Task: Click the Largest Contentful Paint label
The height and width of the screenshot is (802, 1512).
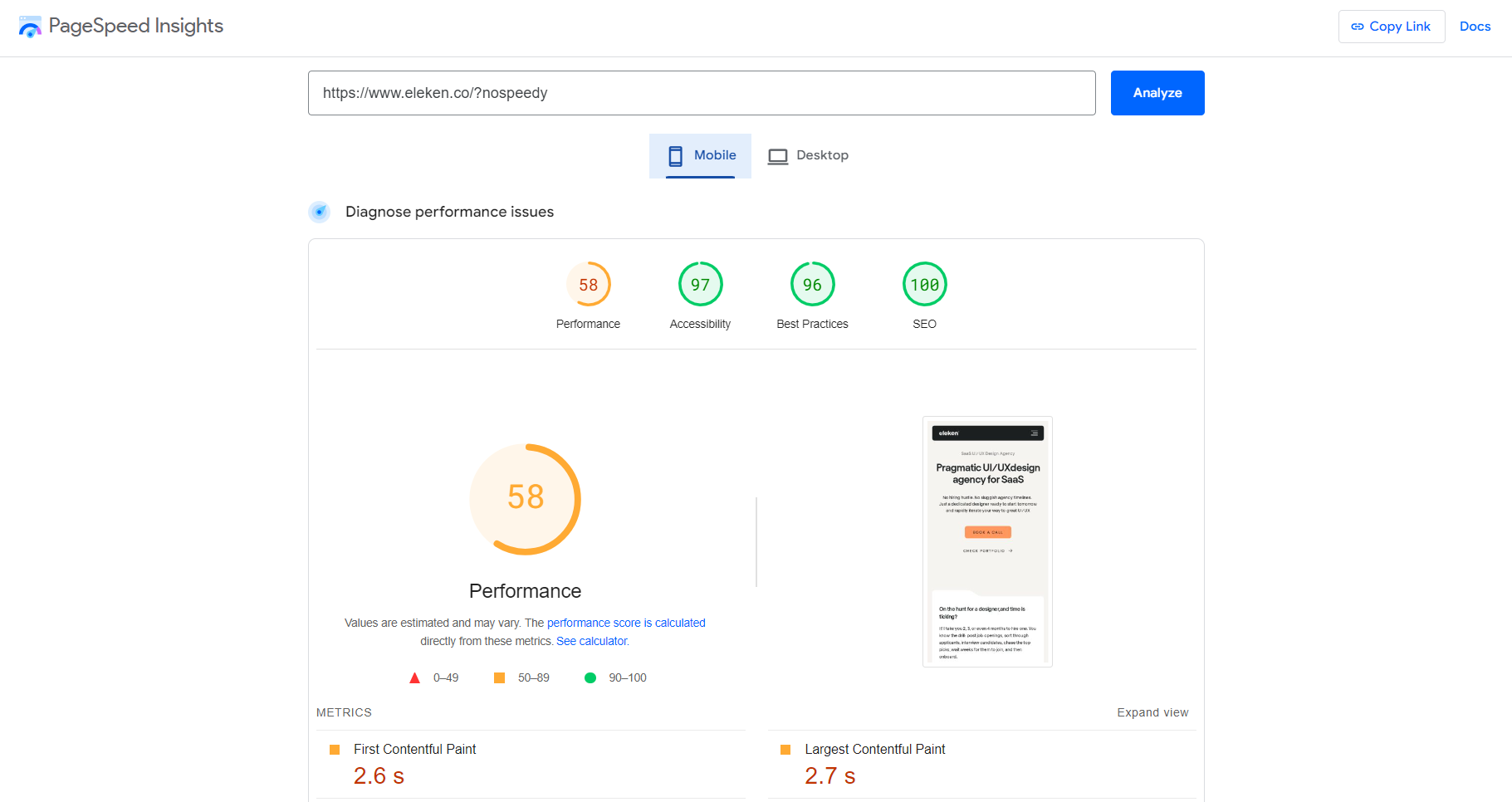Action: 874,749
